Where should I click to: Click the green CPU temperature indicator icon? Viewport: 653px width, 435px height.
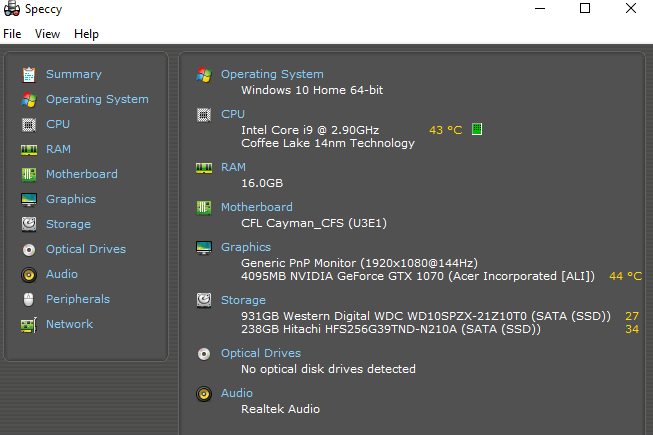tap(477, 129)
